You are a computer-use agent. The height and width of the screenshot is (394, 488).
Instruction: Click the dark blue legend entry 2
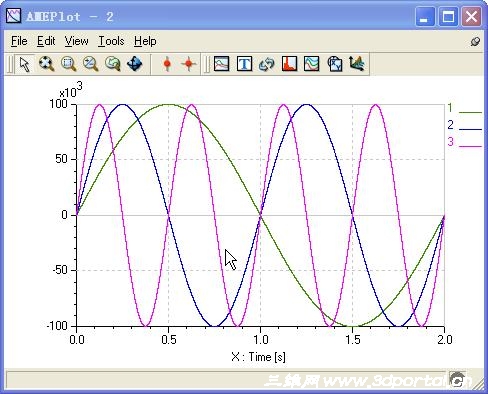click(x=465, y=125)
